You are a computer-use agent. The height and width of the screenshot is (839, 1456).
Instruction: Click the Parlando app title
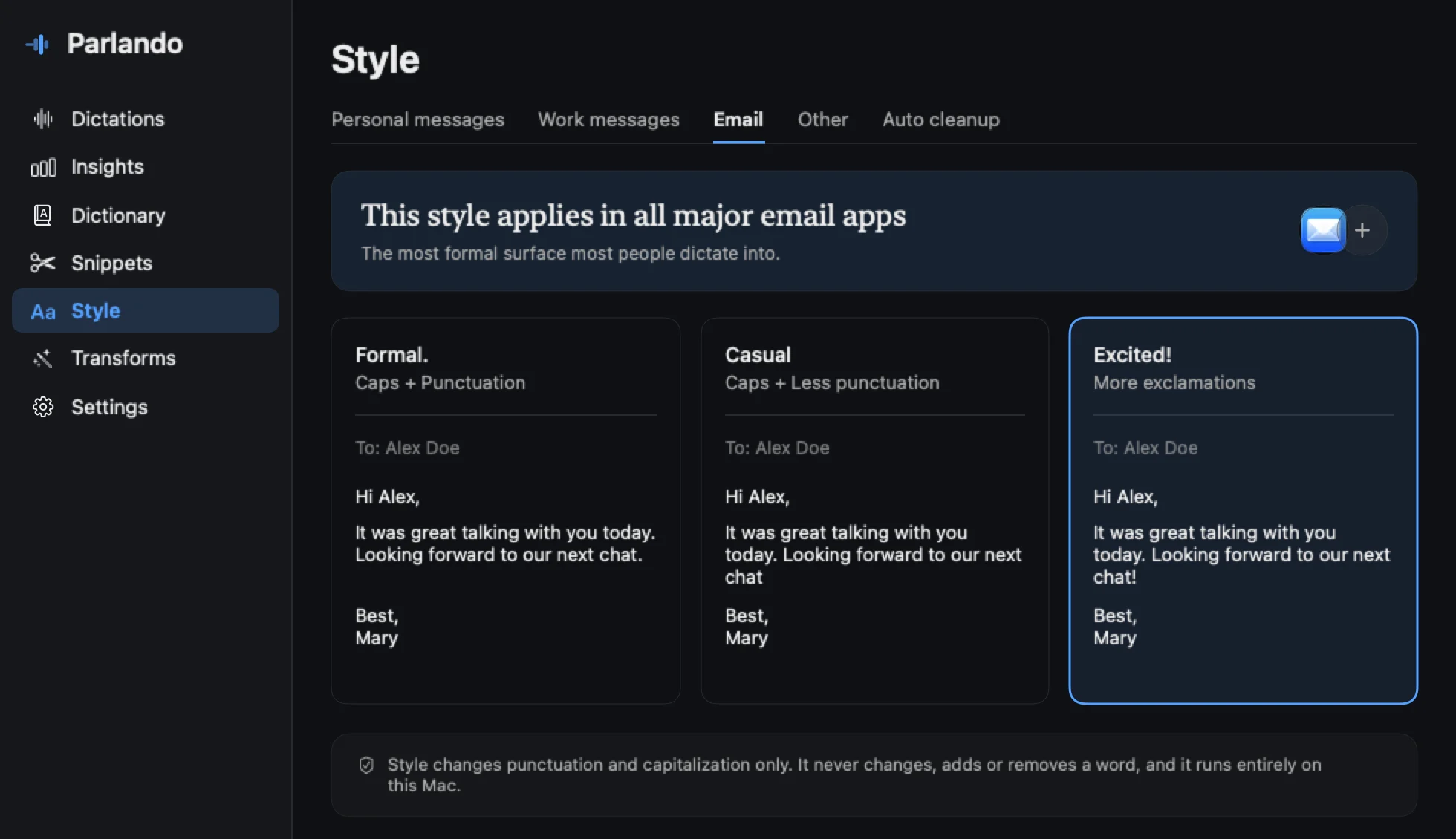(125, 44)
